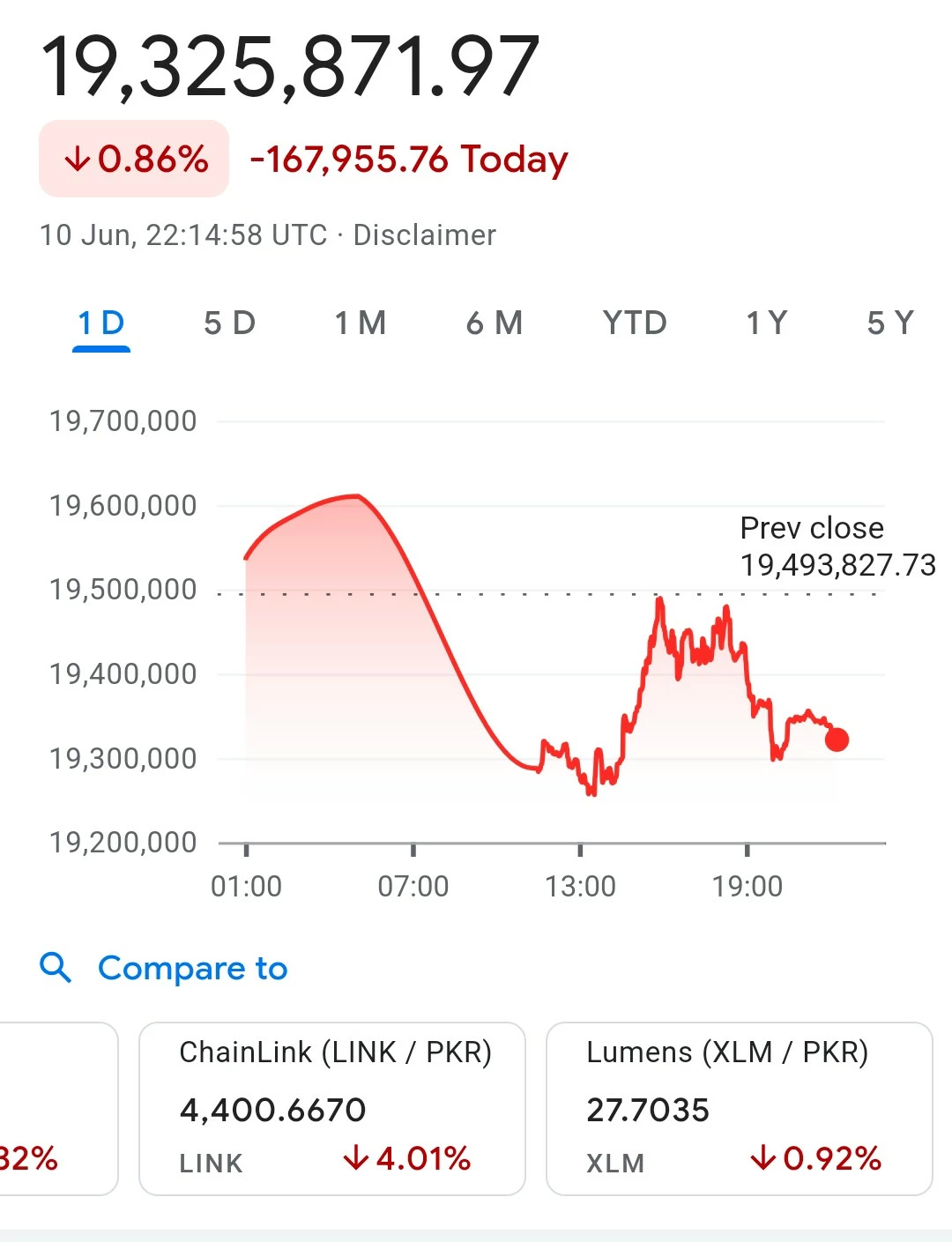Image resolution: width=952 pixels, height=1242 pixels.
Task: Open the Disclaimer link
Action: tap(425, 235)
